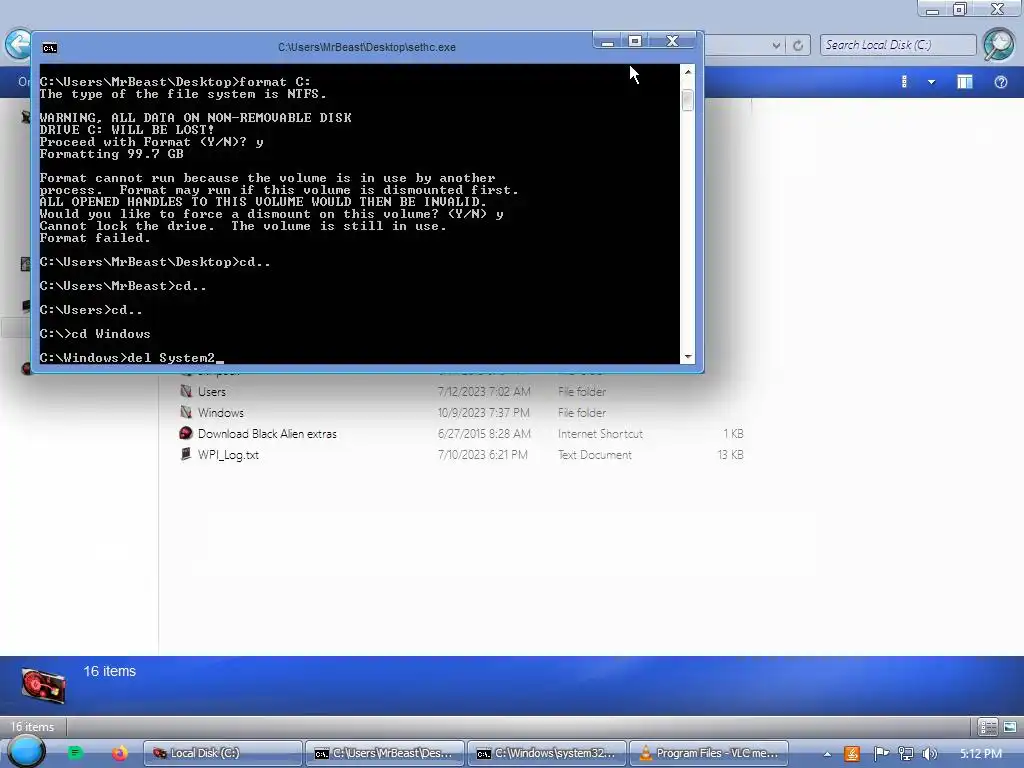Image resolution: width=1024 pixels, height=768 pixels.
Task: Click the taskbar clock showing 5:12 PM
Action: (x=981, y=754)
